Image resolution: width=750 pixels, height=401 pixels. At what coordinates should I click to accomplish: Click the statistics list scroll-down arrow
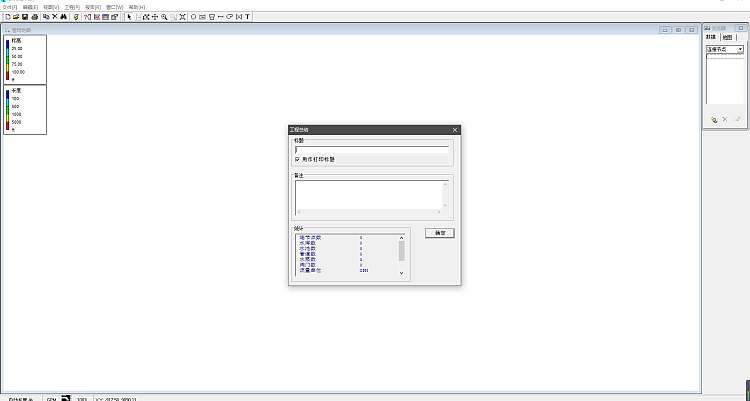pyautogui.click(x=402, y=273)
